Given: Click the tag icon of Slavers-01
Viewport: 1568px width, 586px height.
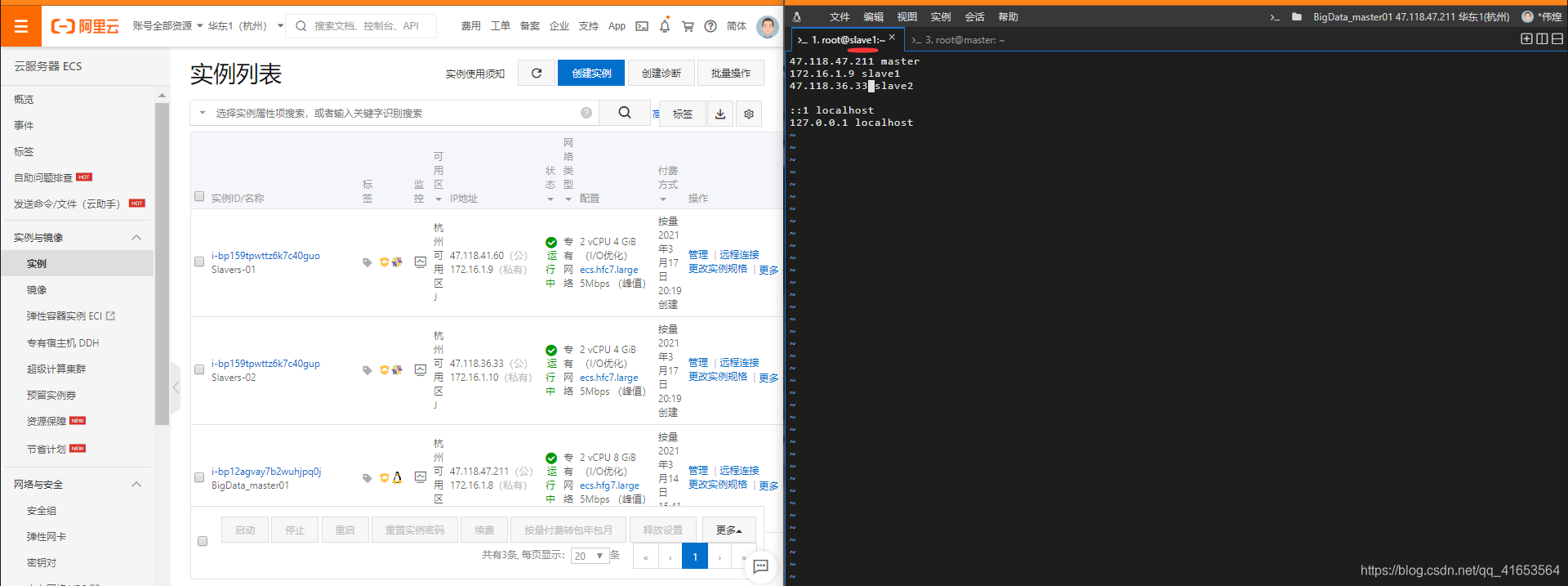Looking at the screenshot, I should 367,262.
